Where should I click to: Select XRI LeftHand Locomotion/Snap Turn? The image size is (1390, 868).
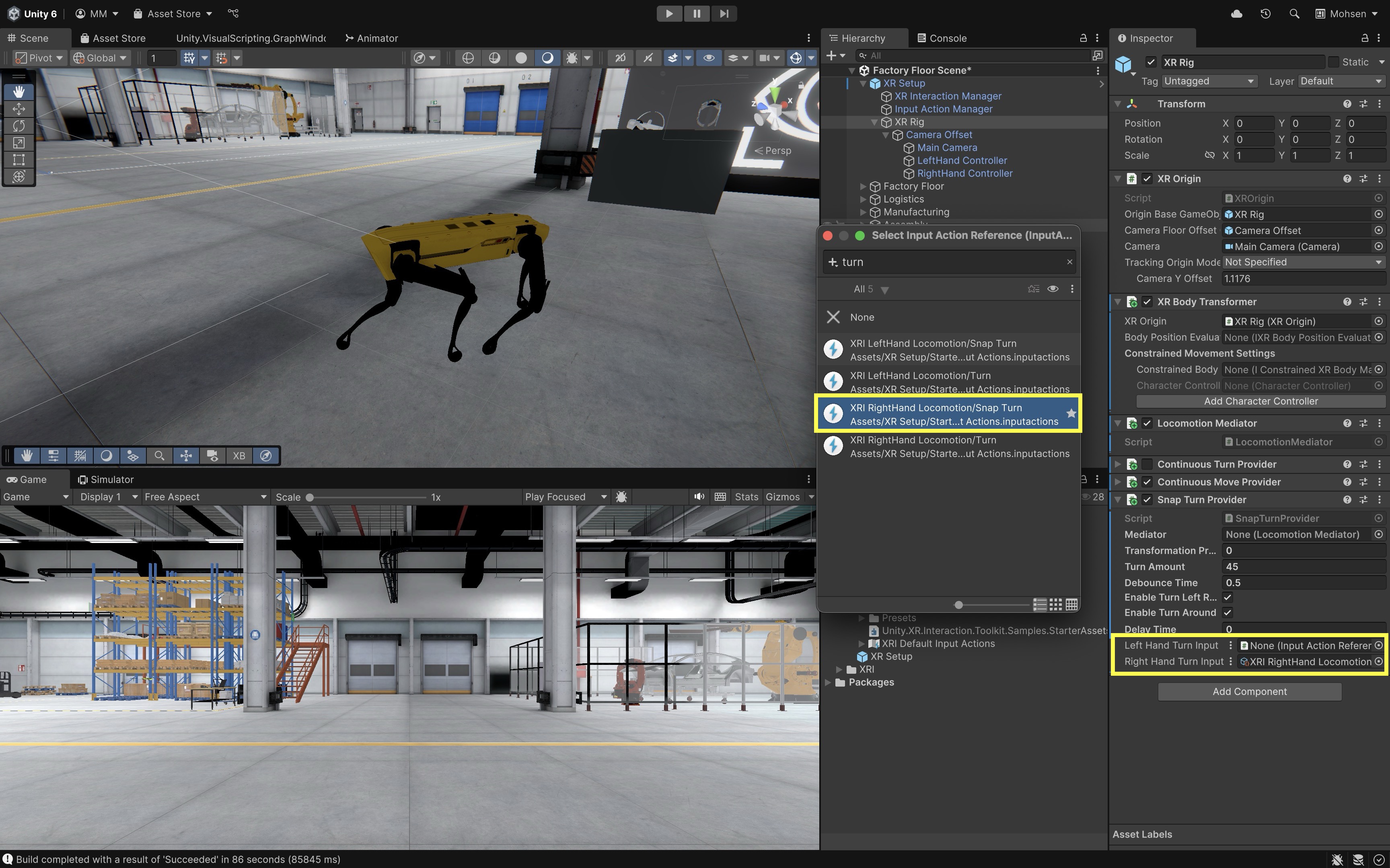948,350
